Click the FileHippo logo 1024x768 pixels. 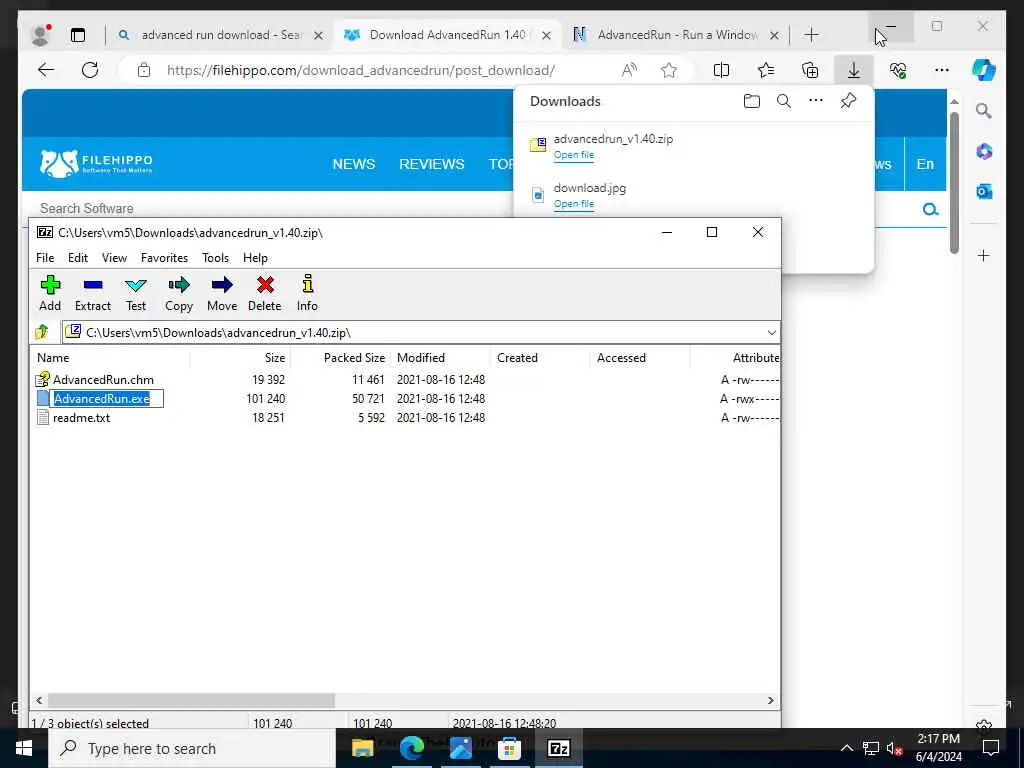(95, 163)
